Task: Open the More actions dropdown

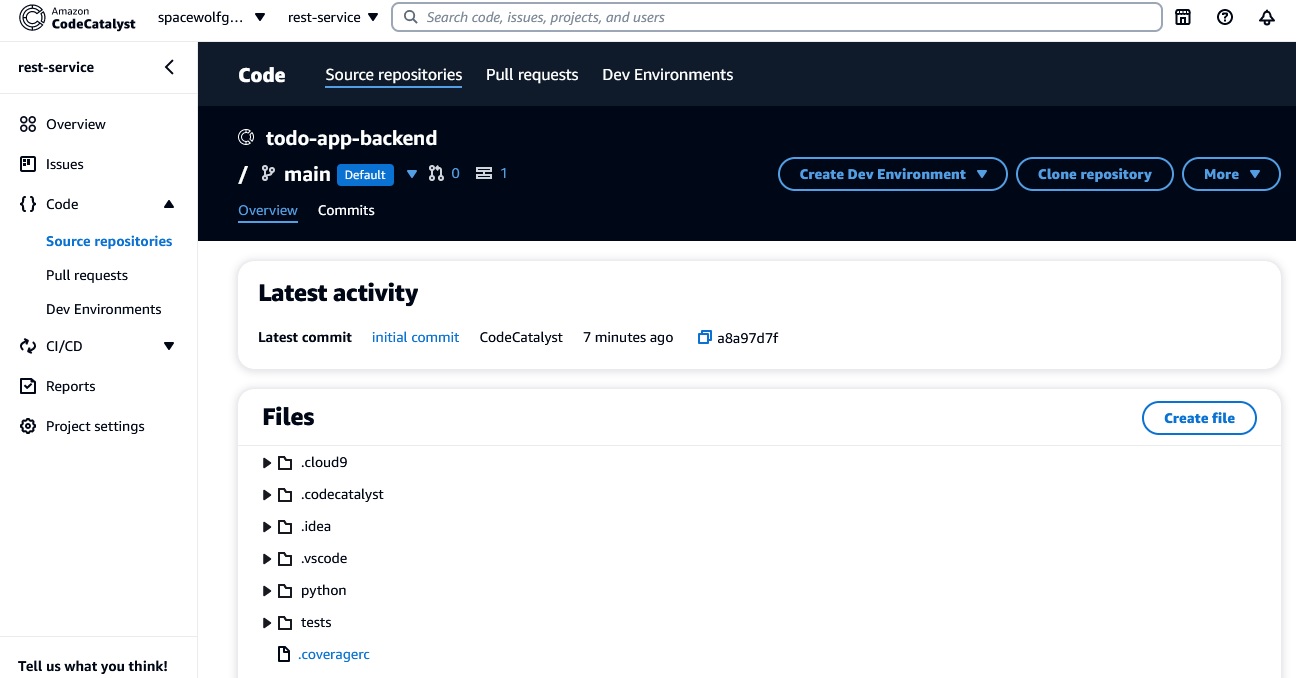Action: point(1231,174)
